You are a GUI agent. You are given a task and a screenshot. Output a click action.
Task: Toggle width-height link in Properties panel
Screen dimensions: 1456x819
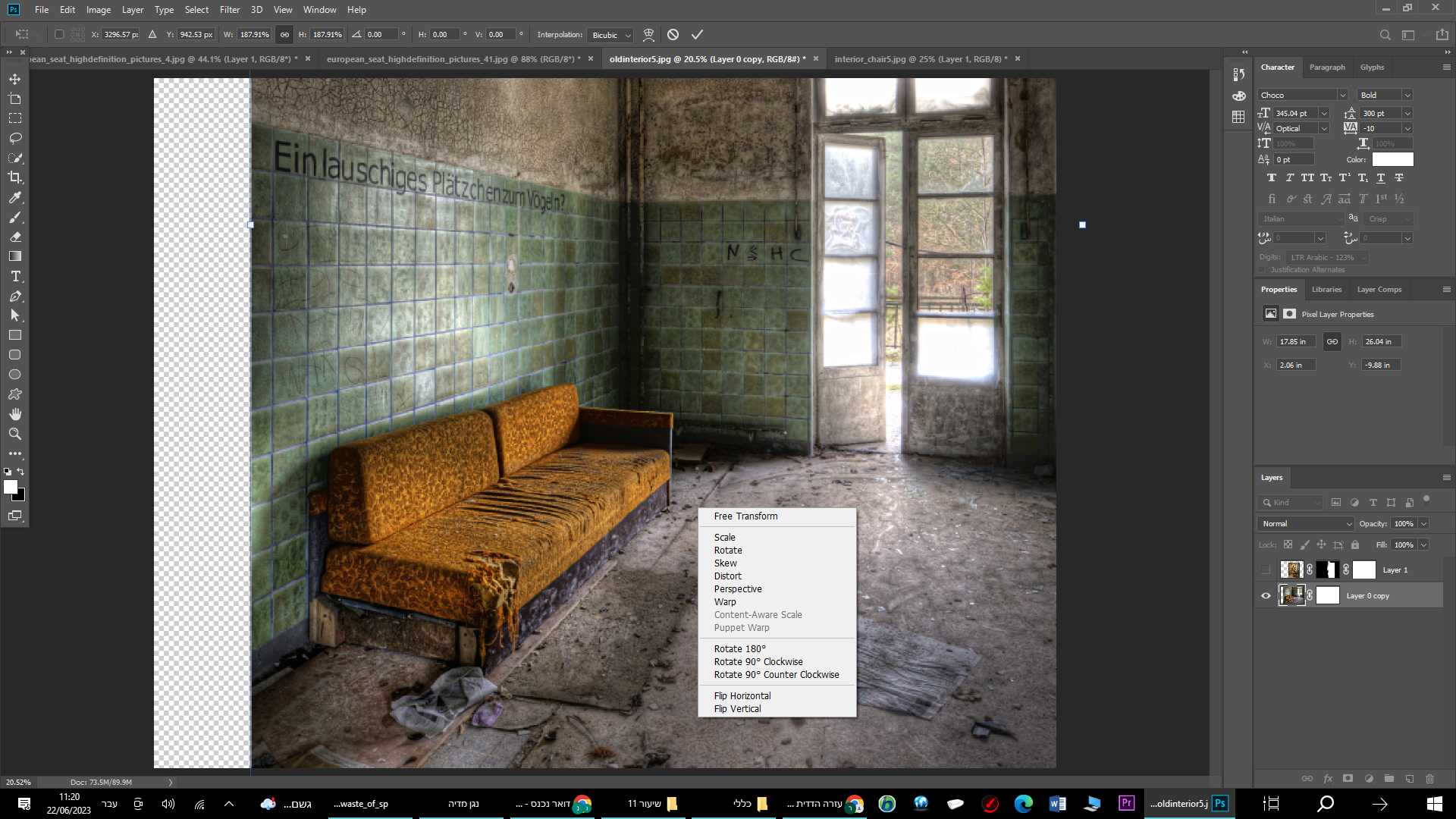point(1332,342)
